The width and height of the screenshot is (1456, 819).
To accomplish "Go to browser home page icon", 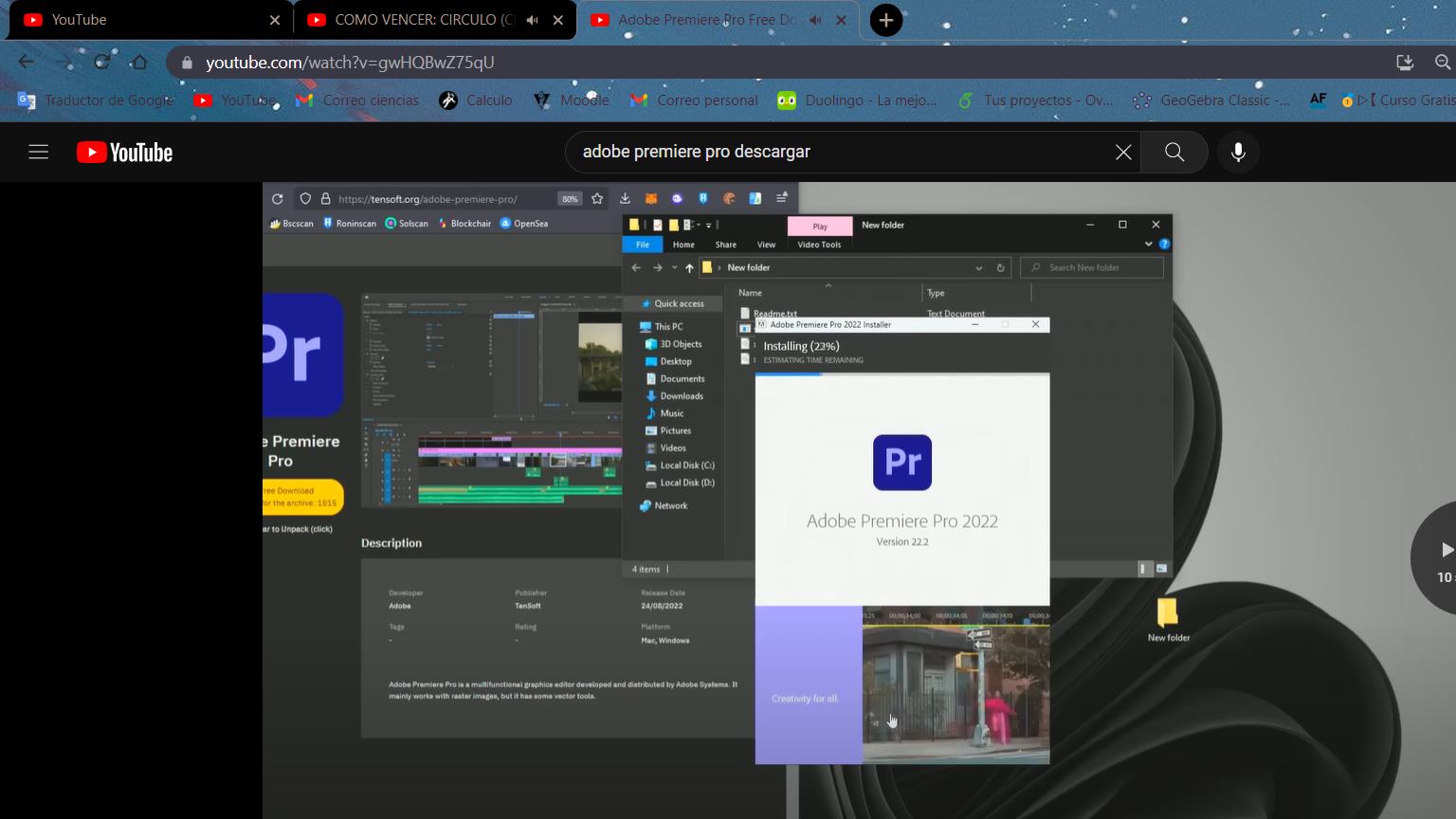I will click(139, 63).
